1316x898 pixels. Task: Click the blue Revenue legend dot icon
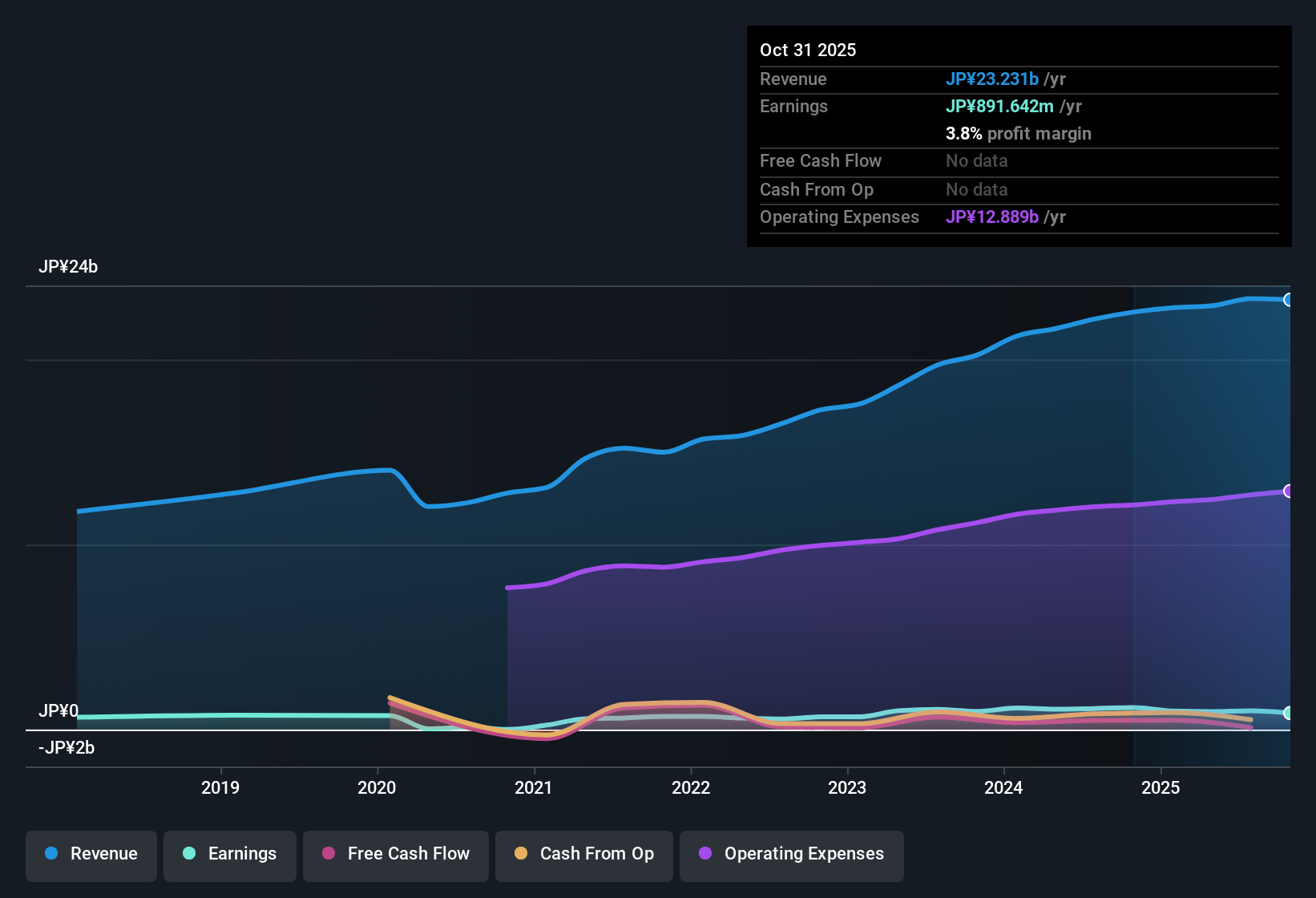(x=51, y=854)
